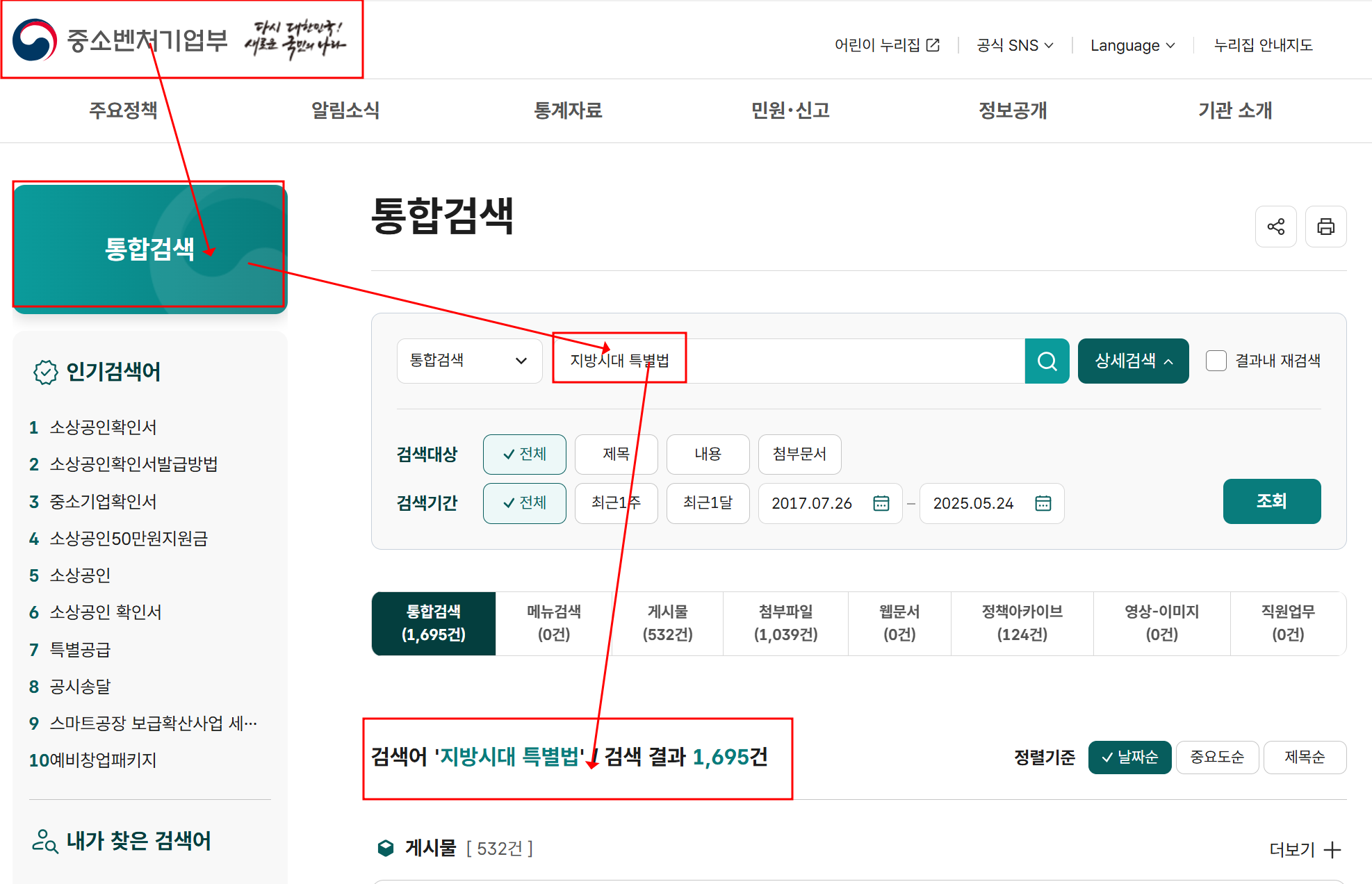The image size is (1372, 884).
Task: Click the 더보기 plus icon
Action: click(x=1332, y=849)
